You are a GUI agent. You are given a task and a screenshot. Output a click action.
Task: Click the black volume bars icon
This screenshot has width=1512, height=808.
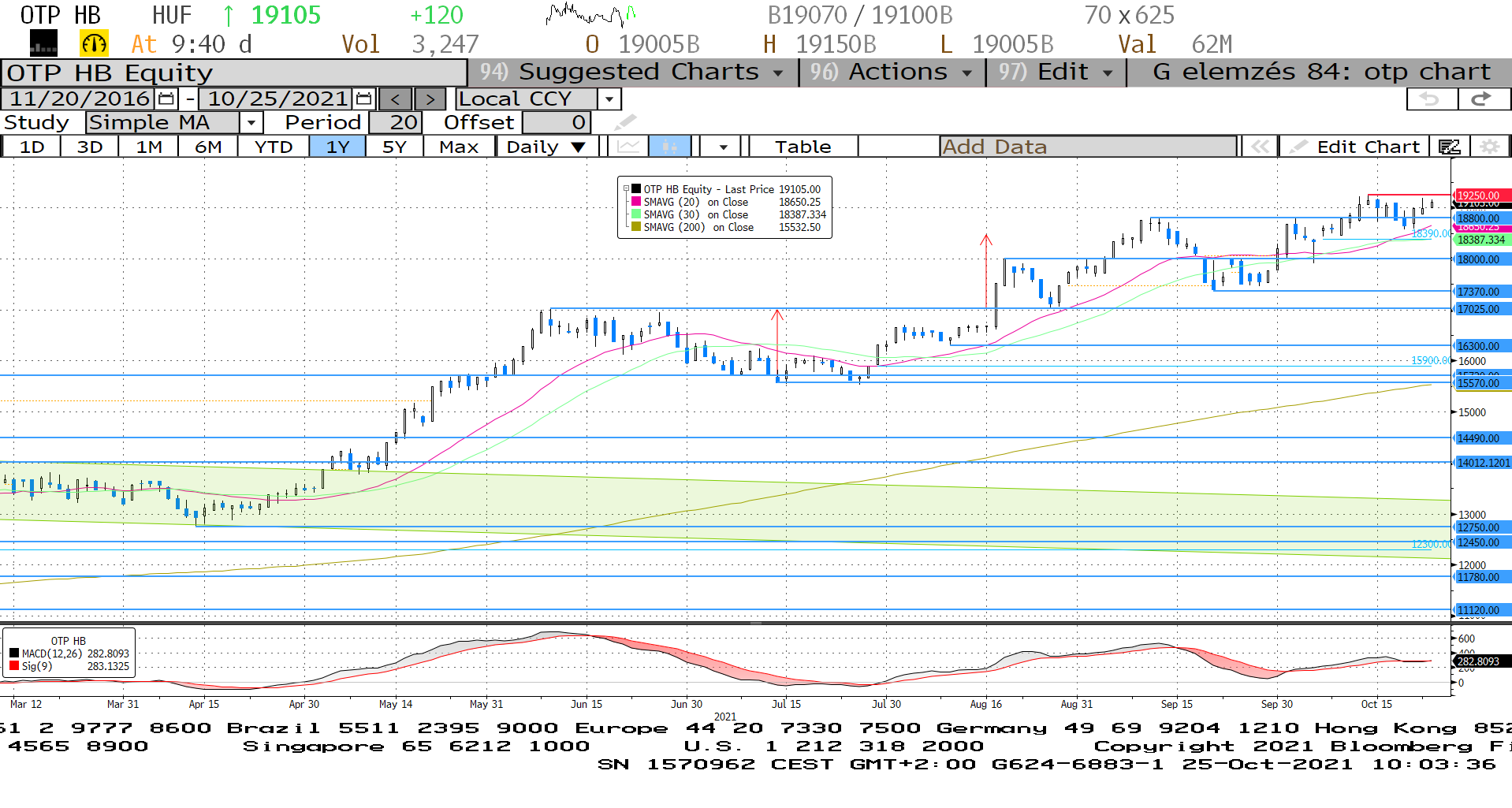coord(43,43)
